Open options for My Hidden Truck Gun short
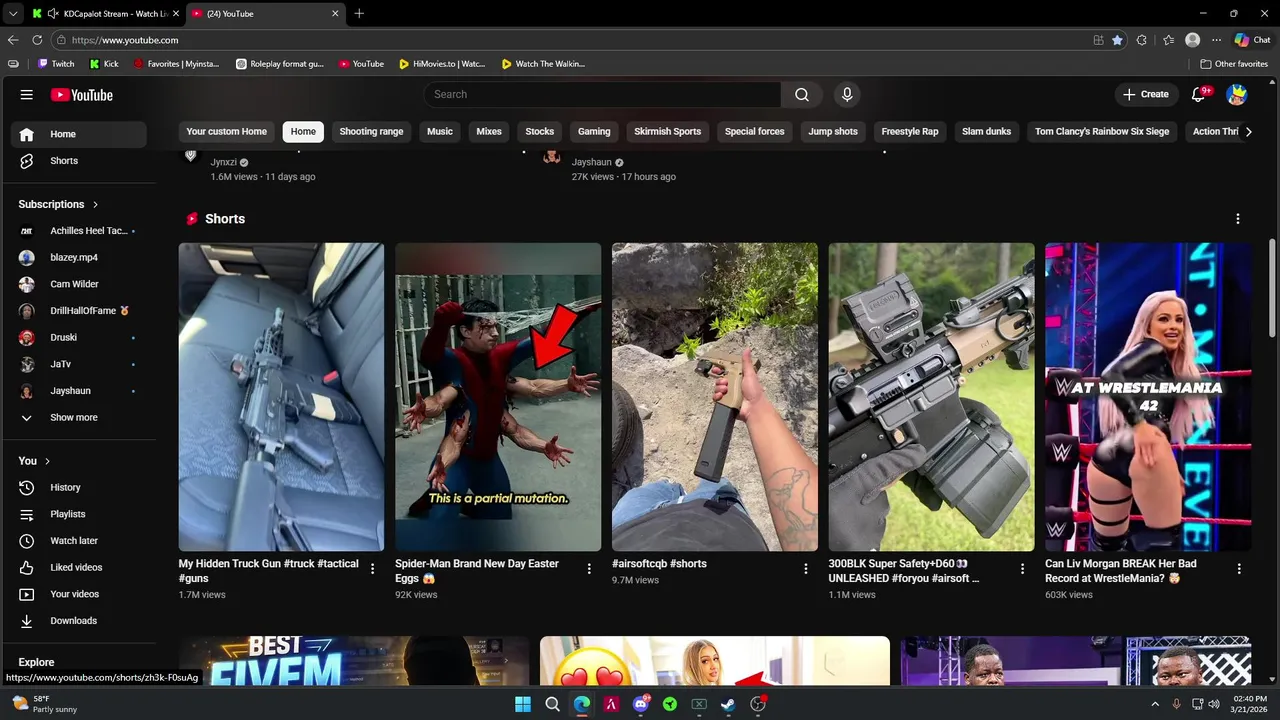The width and height of the screenshot is (1280, 720). click(373, 569)
